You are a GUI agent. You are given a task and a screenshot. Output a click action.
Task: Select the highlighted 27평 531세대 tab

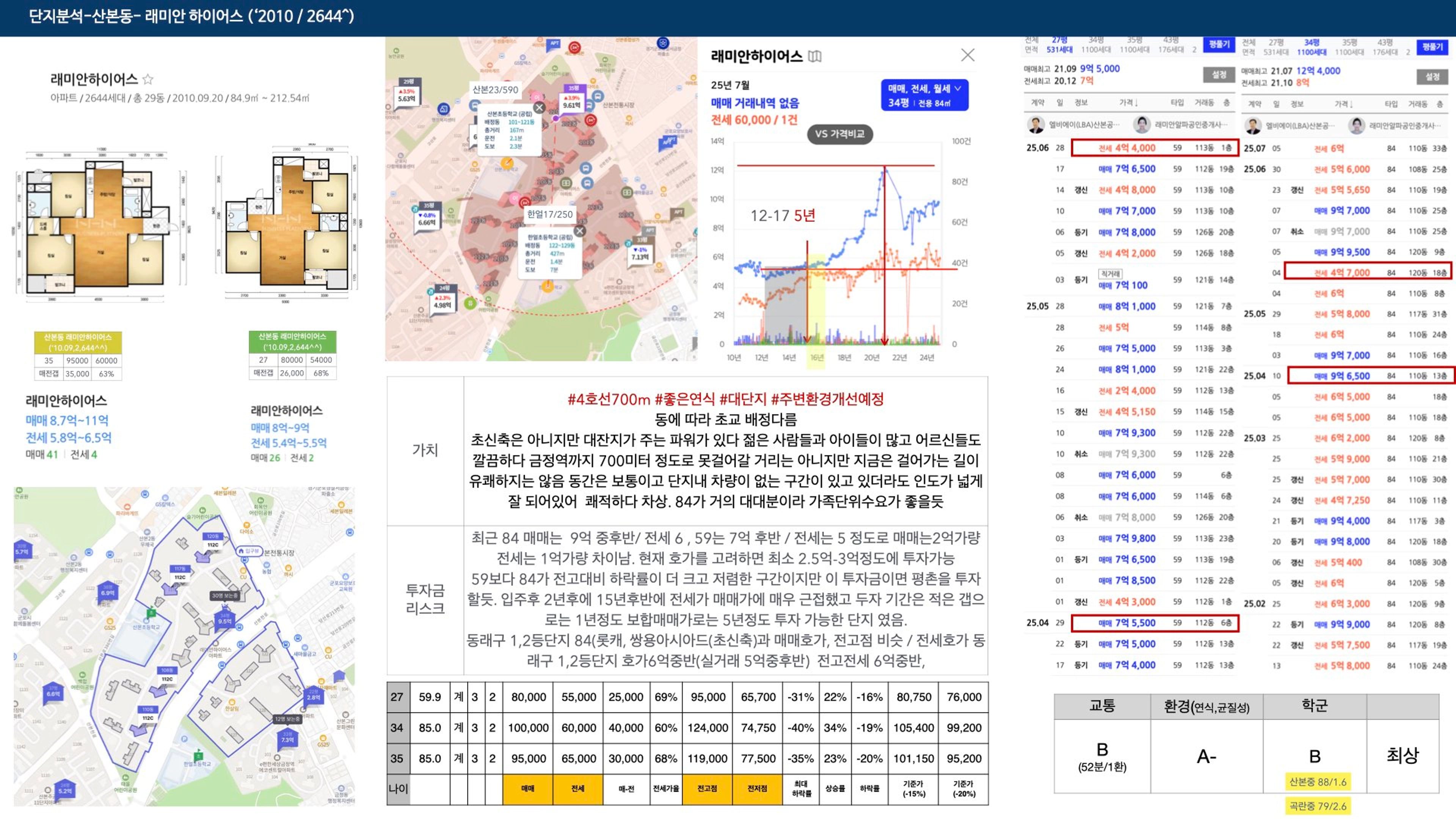tap(1059, 45)
